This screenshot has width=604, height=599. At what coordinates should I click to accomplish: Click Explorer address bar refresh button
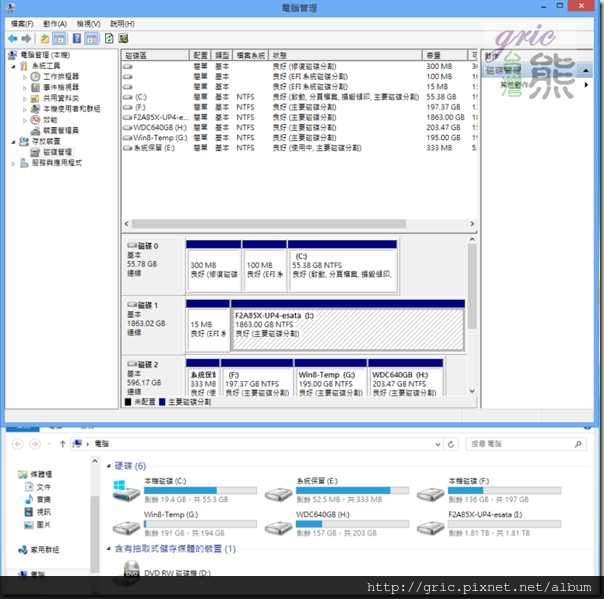pos(451,444)
